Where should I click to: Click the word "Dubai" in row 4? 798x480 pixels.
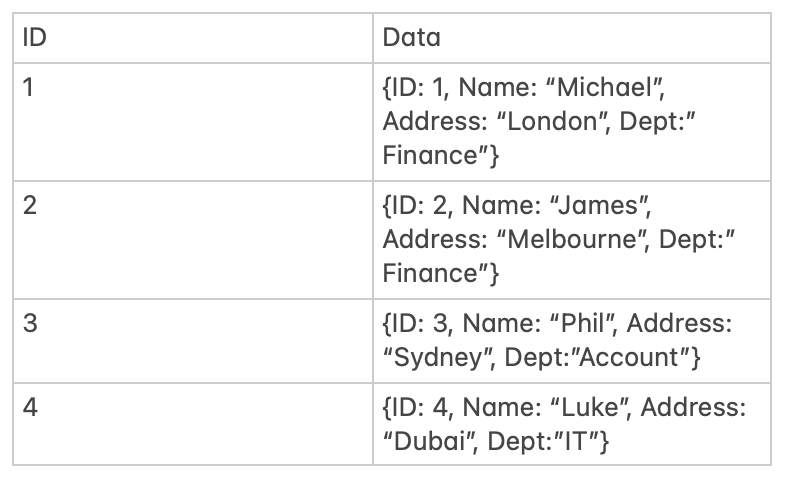coord(430,442)
